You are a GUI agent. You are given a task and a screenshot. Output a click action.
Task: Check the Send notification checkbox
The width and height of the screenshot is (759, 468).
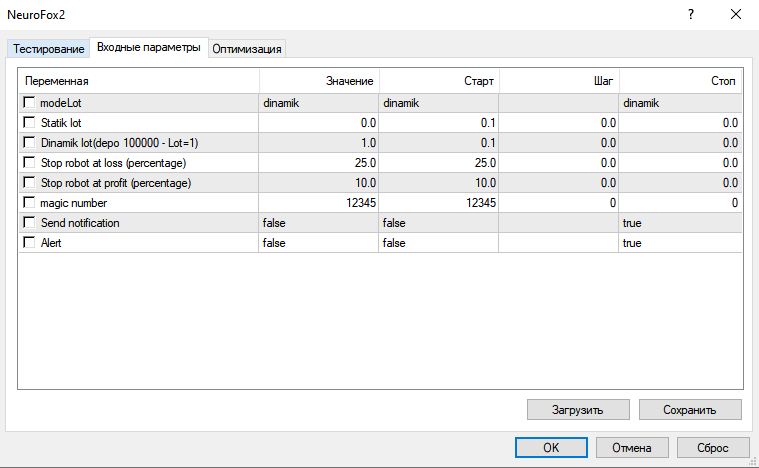[30, 222]
